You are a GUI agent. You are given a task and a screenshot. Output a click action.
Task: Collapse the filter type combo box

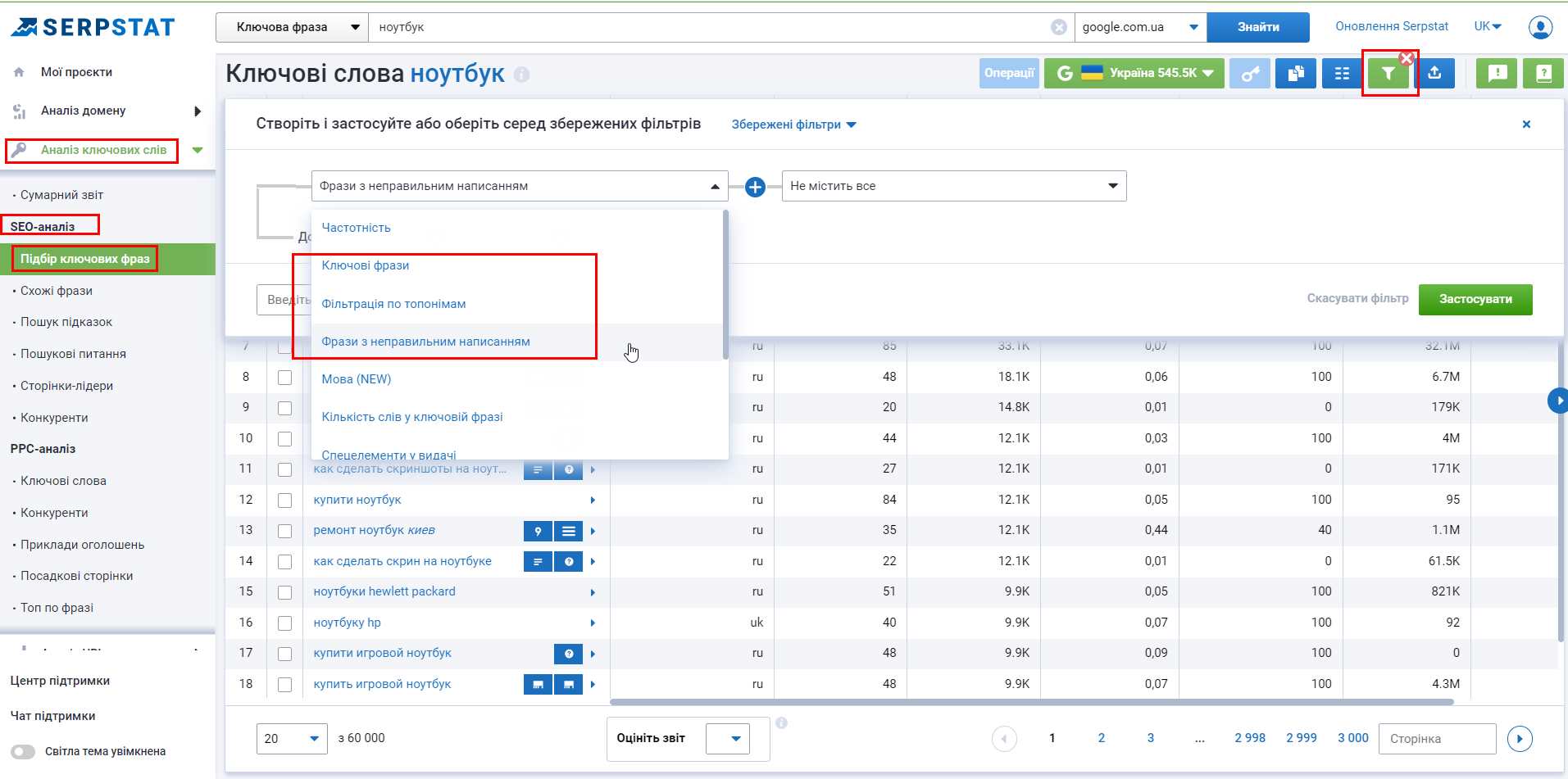pos(520,186)
